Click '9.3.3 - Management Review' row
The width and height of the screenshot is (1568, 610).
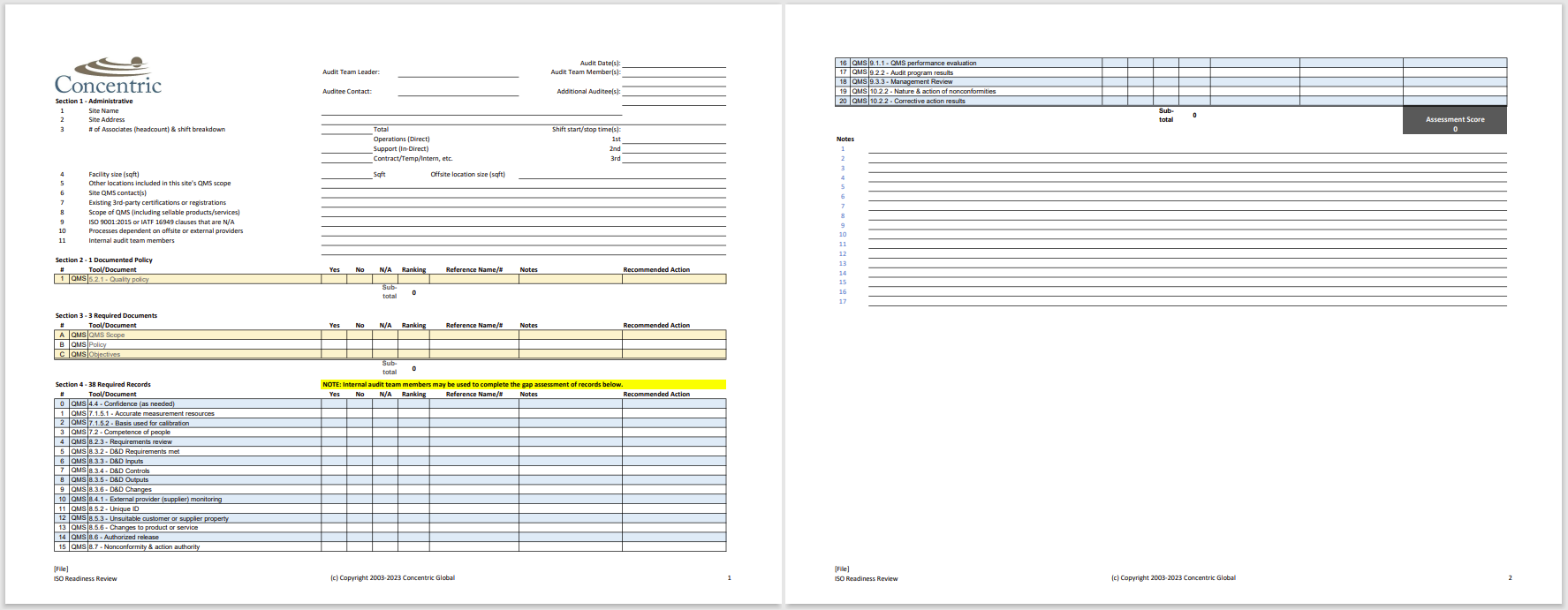[1171, 82]
